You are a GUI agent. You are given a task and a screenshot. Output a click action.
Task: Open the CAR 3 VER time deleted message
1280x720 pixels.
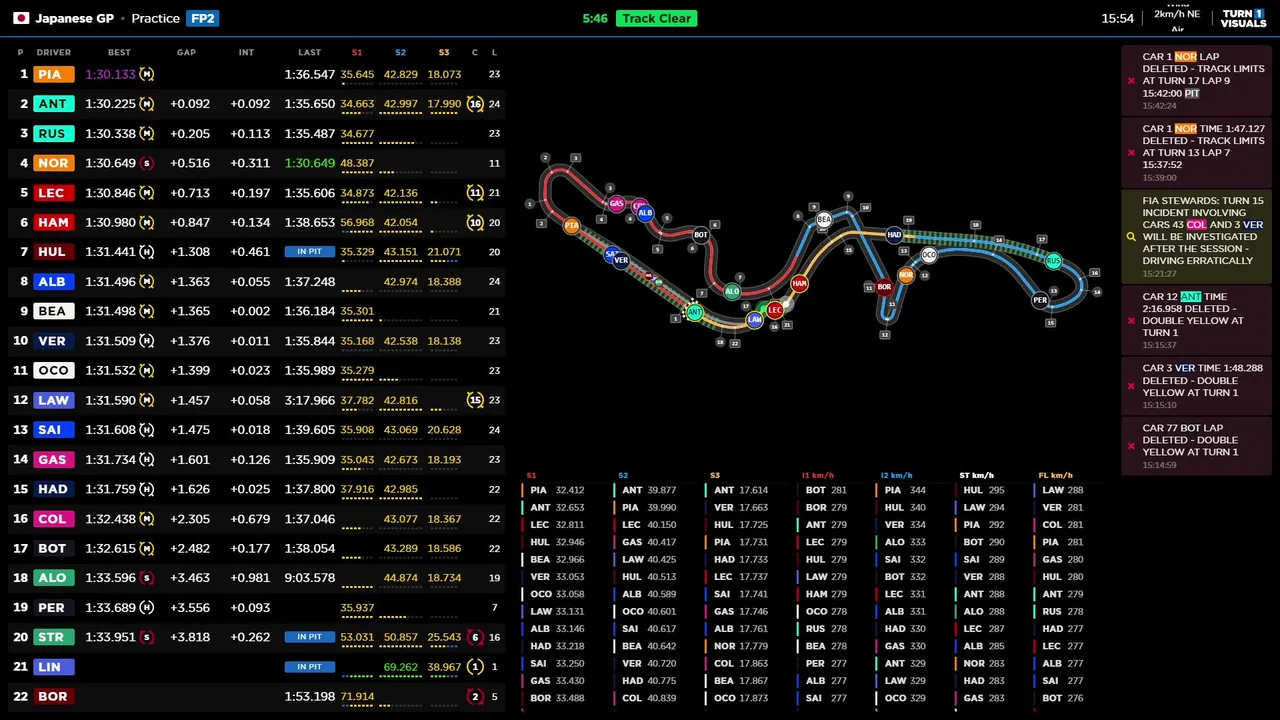(1195, 386)
